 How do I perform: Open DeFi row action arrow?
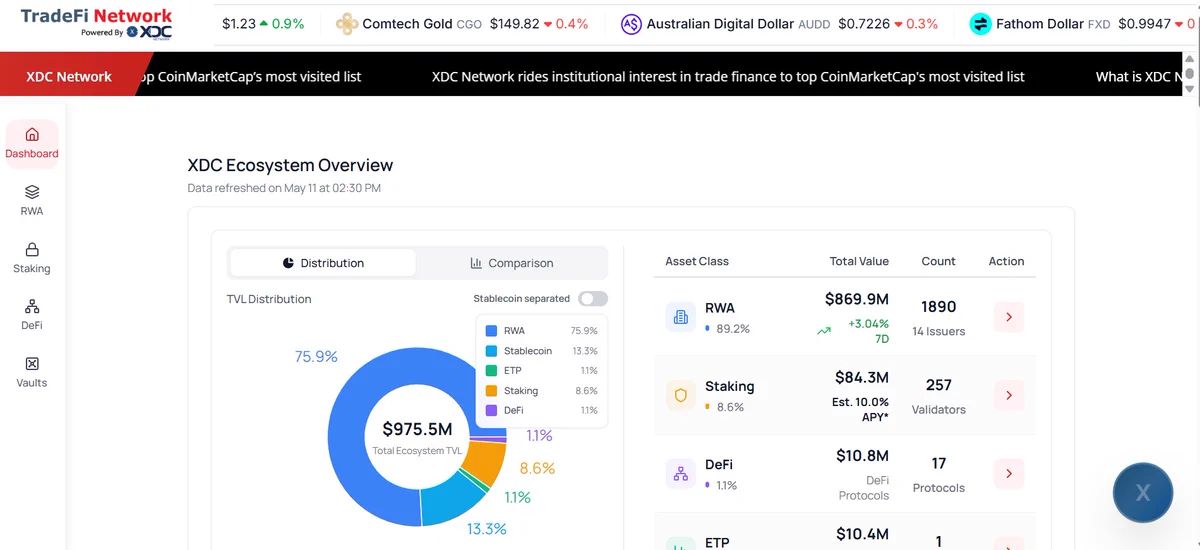(x=1008, y=474)
